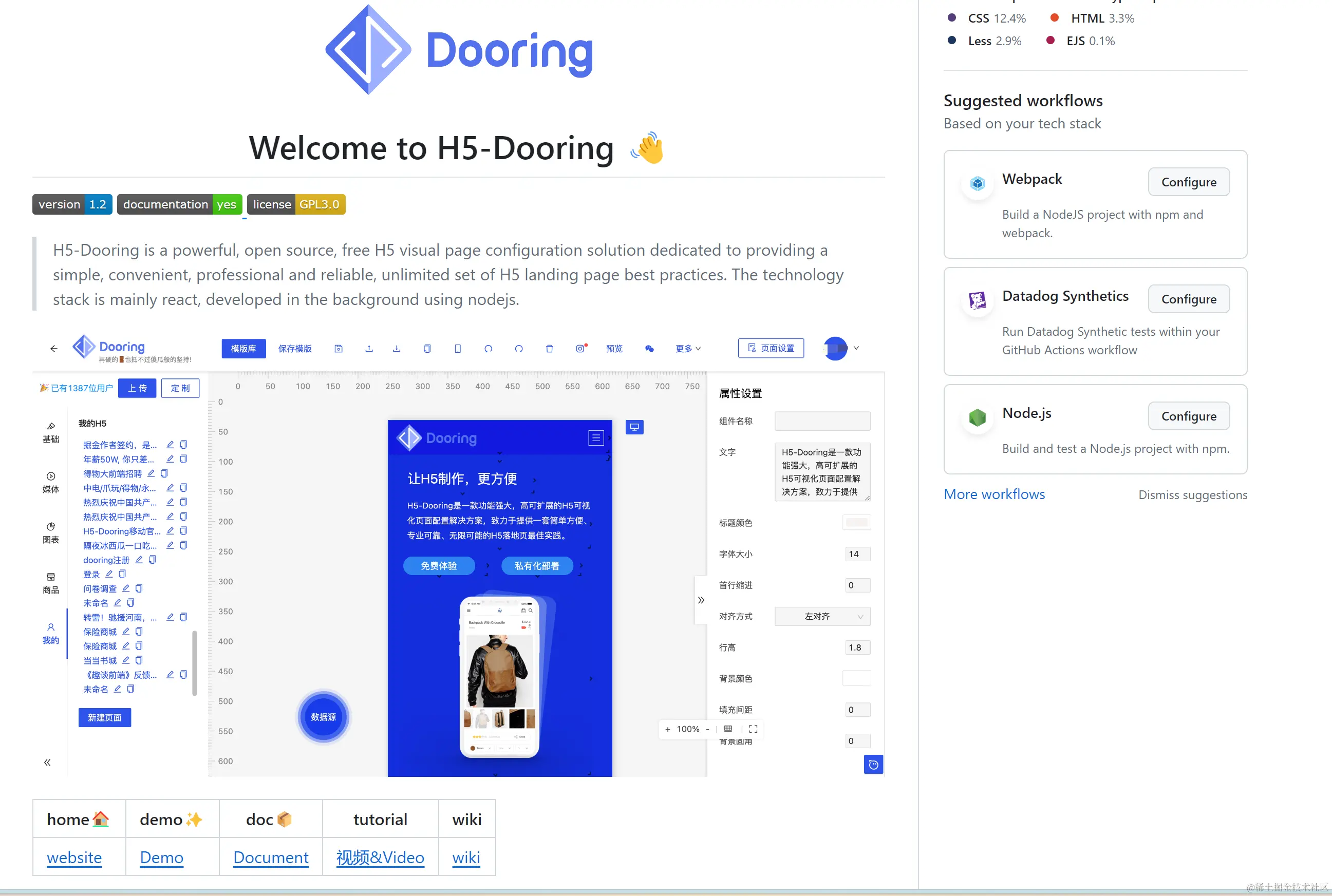The height and width of the screenshot is (896, 1332).
Task: Open 更多 dropdown in toolbar
Action: (x=688, y=349)
